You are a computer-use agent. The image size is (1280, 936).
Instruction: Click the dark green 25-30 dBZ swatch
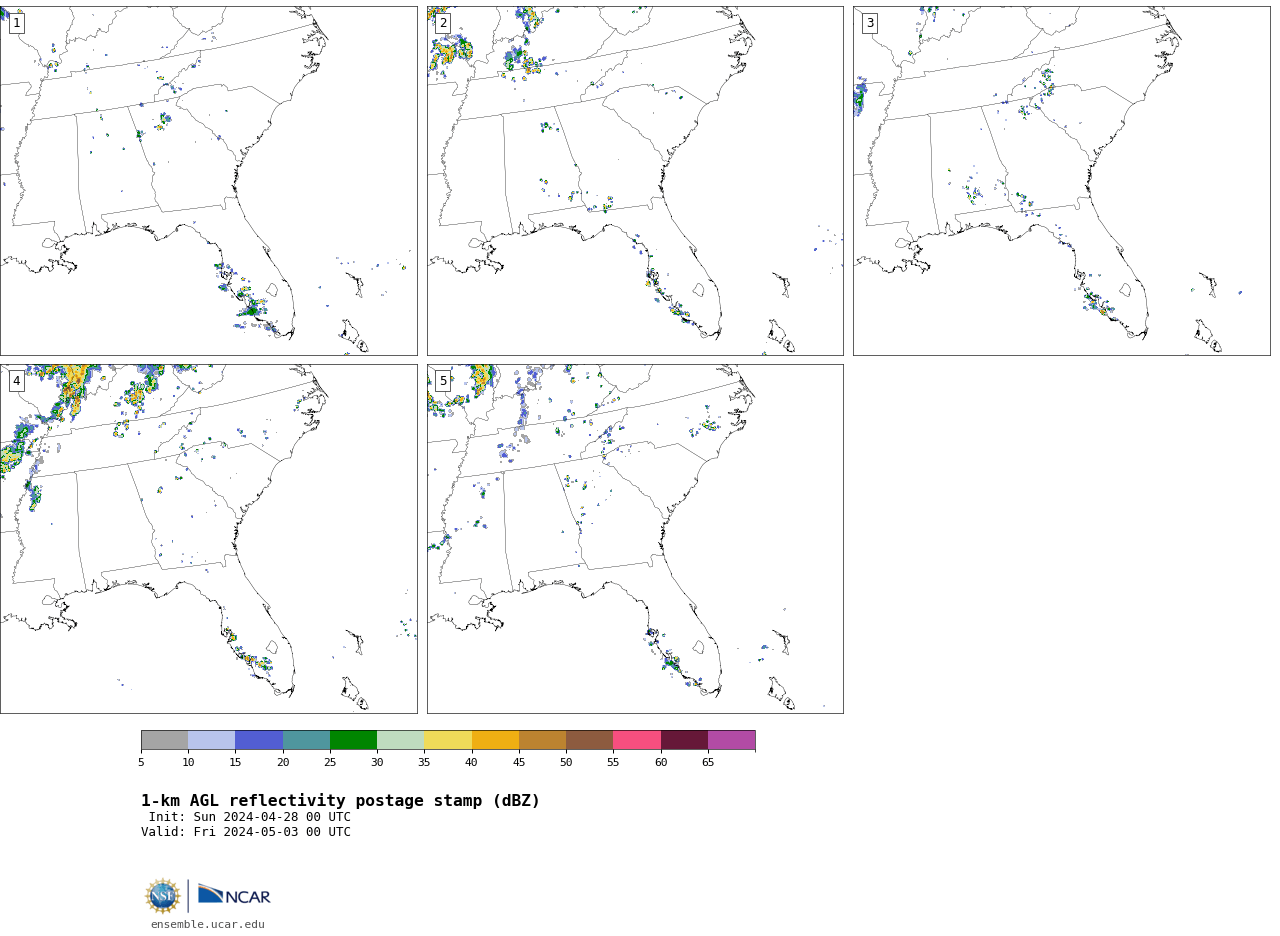pos(353,740)
